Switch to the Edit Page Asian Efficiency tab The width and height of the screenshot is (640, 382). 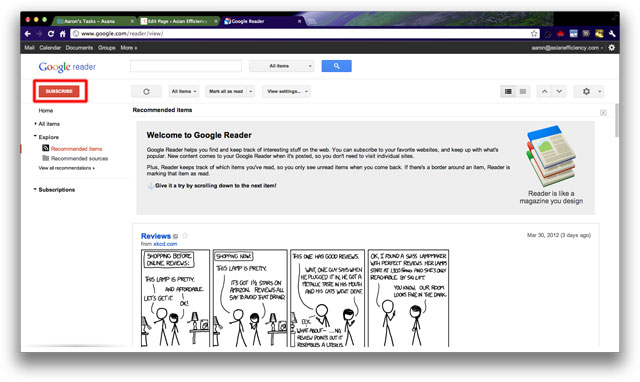pos(178,21)
